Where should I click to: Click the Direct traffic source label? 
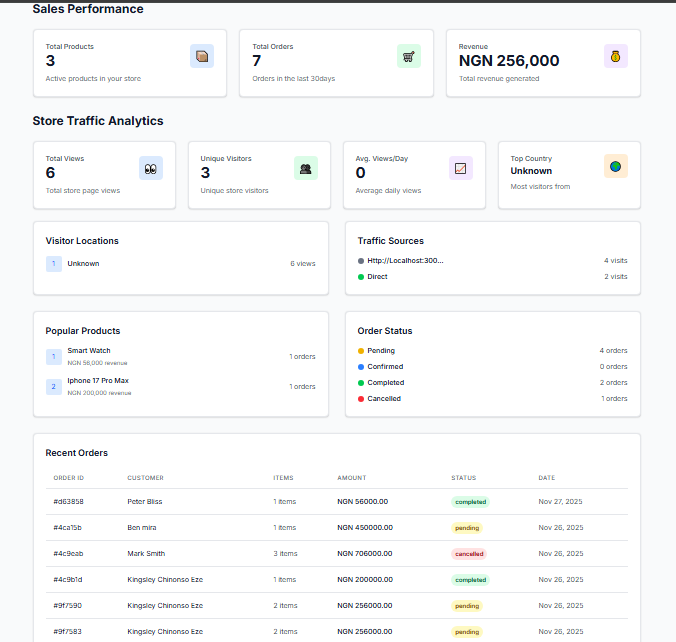[377, 276]
